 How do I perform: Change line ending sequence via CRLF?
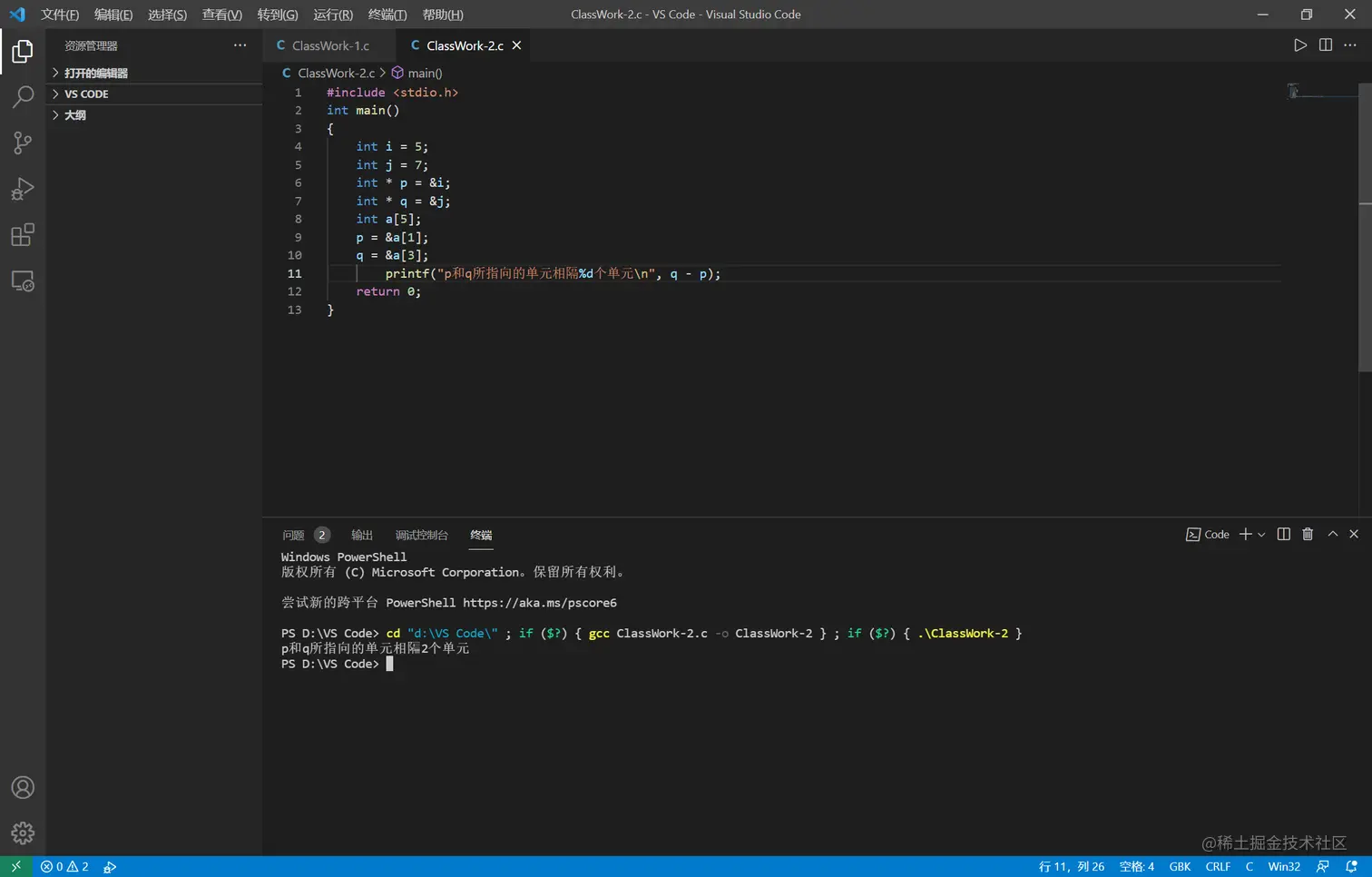click(1218, 867)
